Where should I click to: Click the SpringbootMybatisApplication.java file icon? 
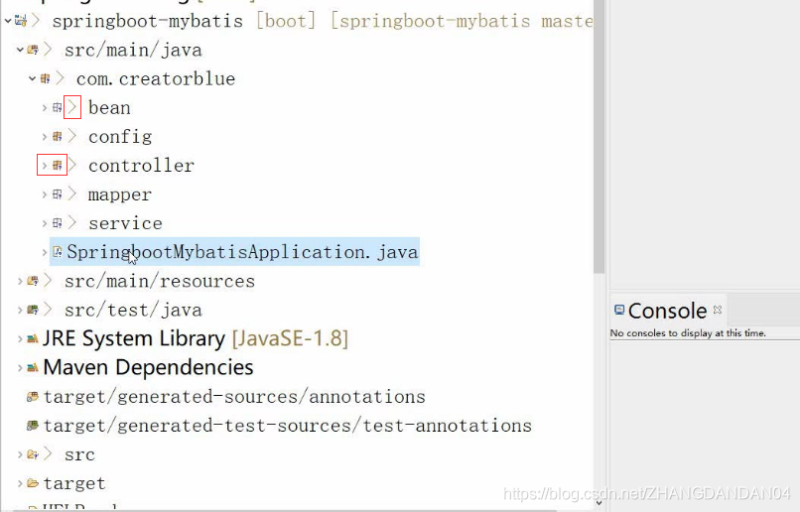[58, 252]
